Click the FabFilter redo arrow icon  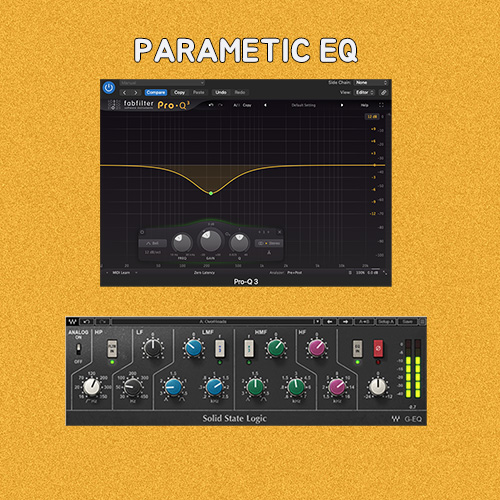point(220,105)
